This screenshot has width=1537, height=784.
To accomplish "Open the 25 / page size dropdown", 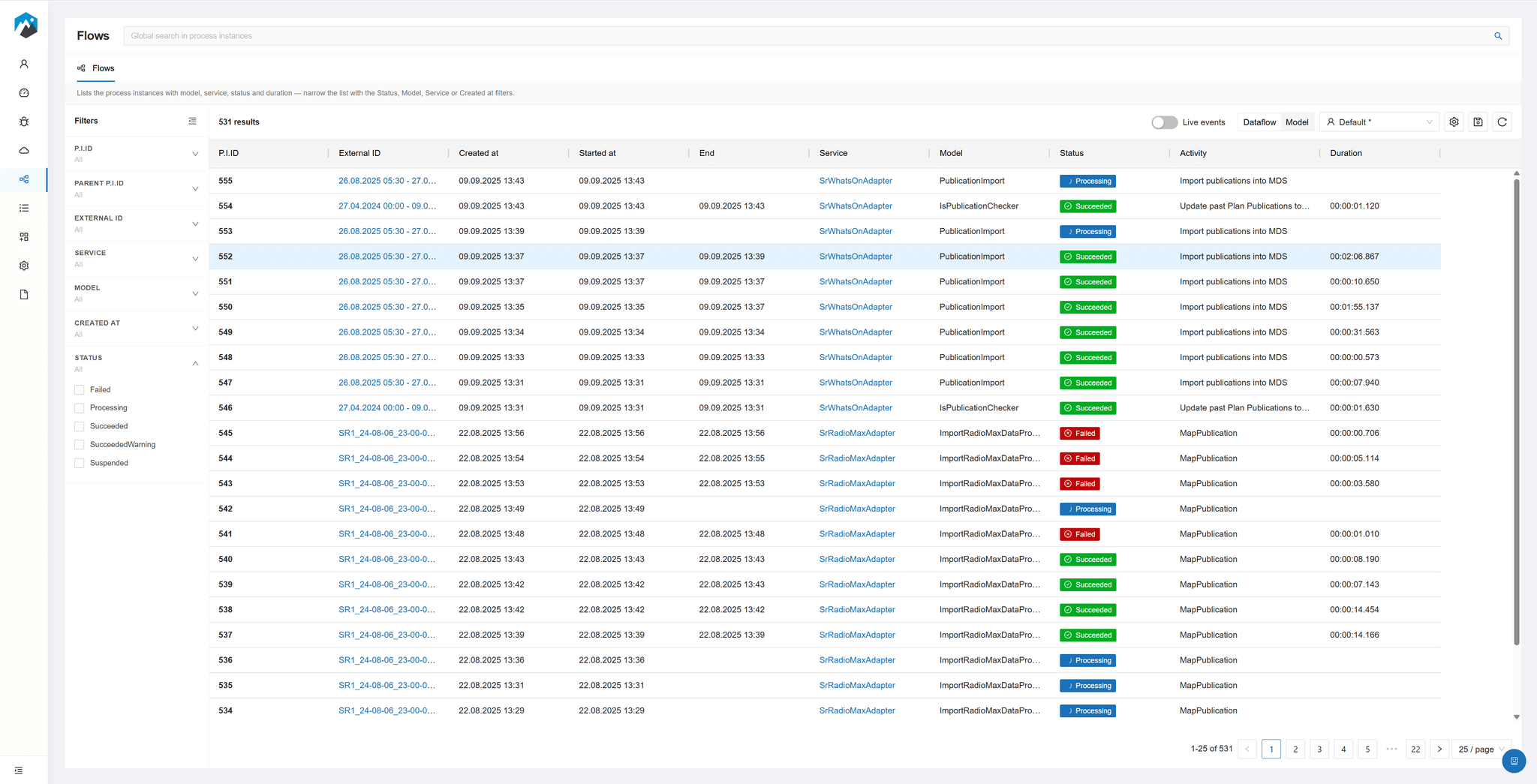I will pyautogui.click(x=1481, y=749).
